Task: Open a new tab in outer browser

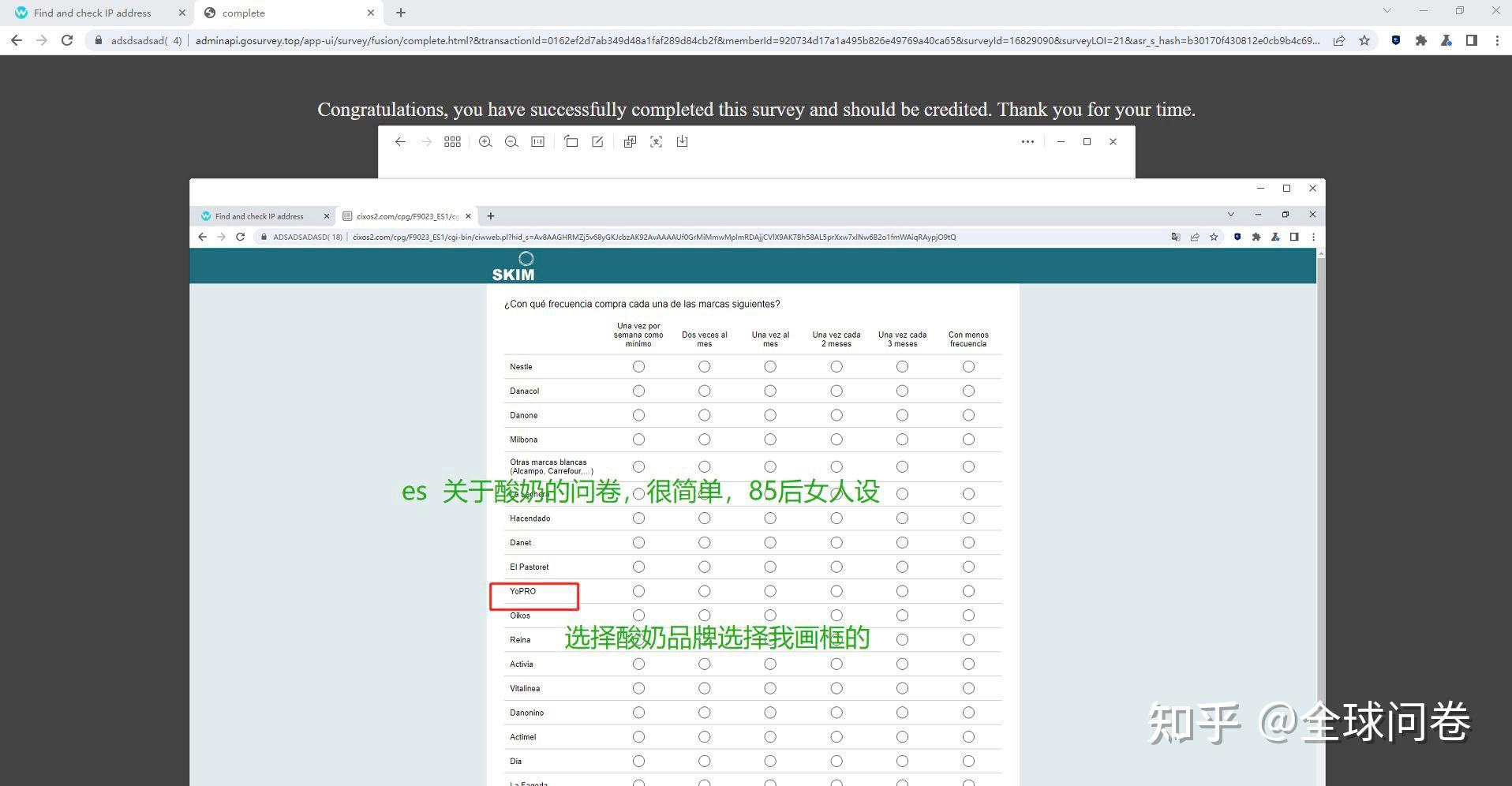Action: [x=401, y=13]
